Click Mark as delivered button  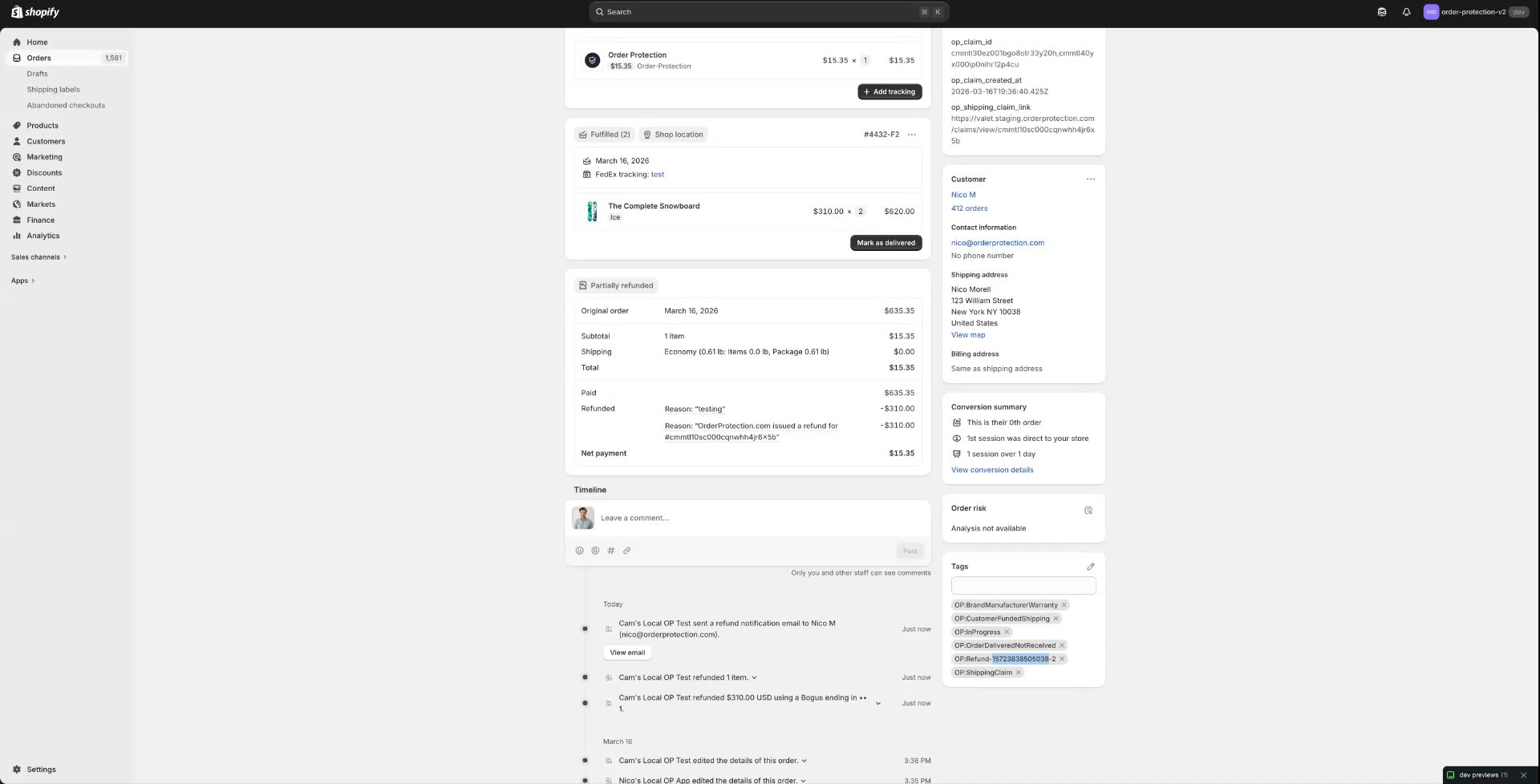pyautogui.click(x=885, y=243)
